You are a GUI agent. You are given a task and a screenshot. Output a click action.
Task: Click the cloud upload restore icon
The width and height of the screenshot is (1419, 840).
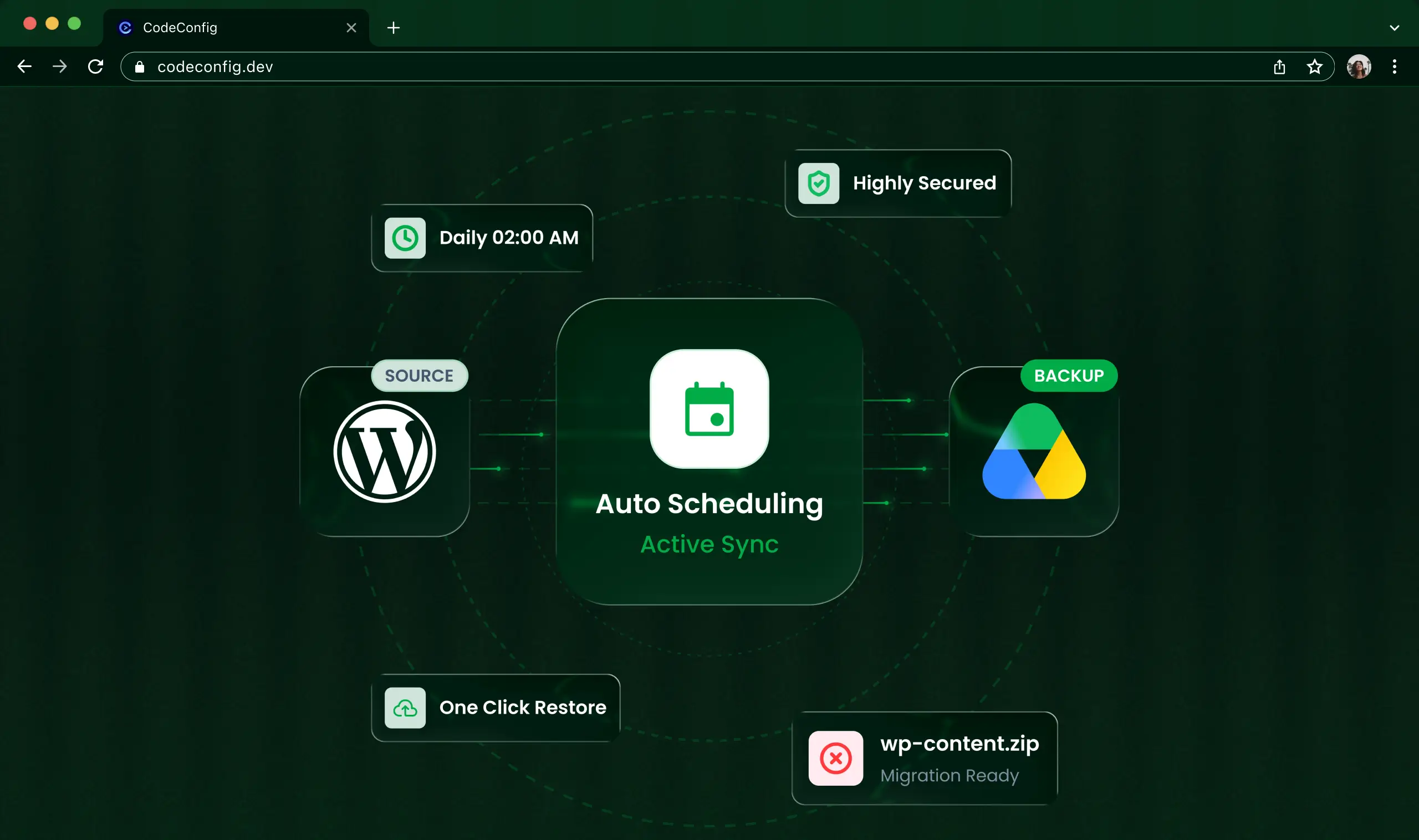[x=405, y=708]
